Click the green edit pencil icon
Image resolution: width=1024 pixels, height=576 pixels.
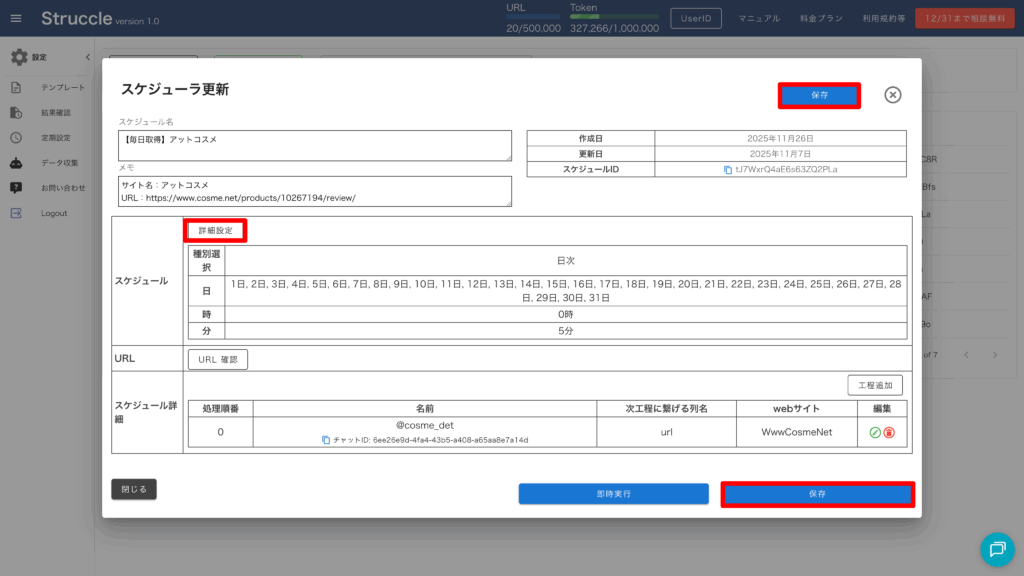(x=875, y=433)
